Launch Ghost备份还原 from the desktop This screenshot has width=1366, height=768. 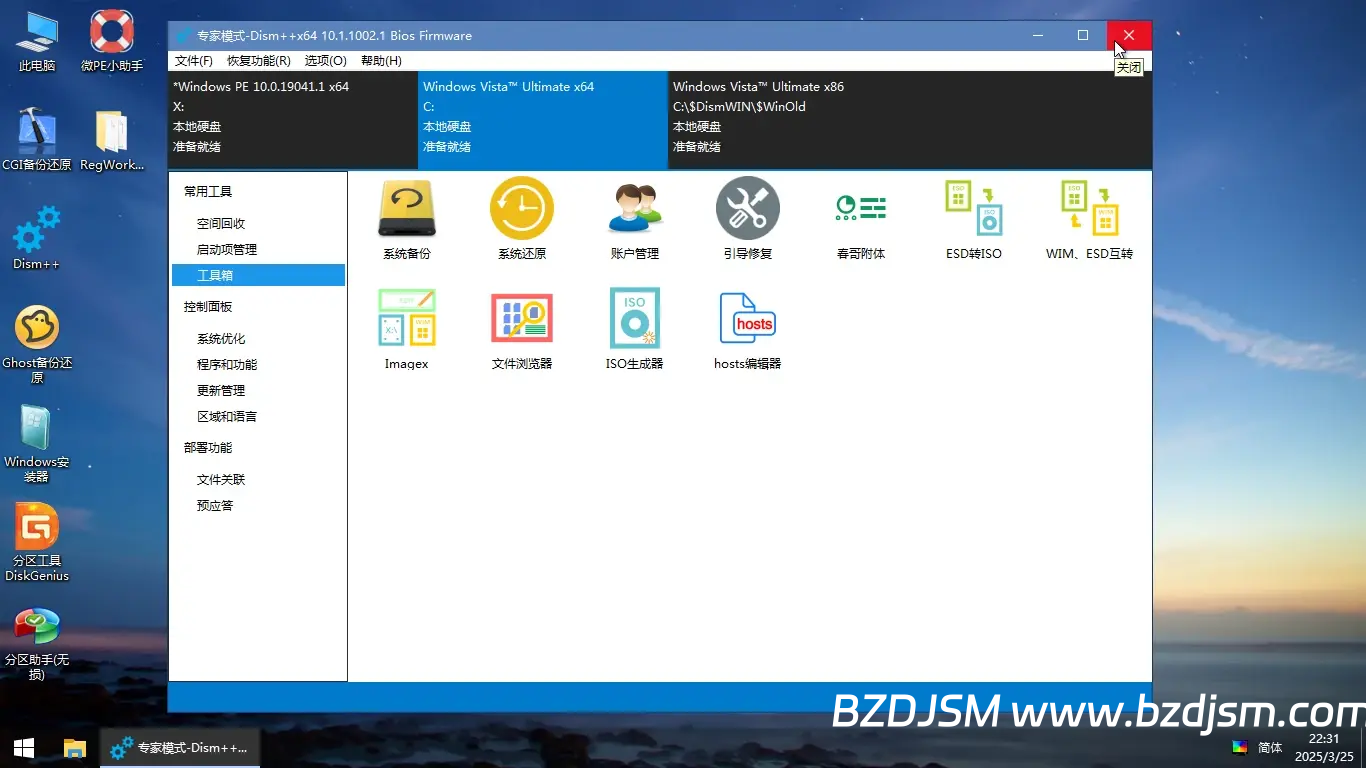[x=37, y=344]
